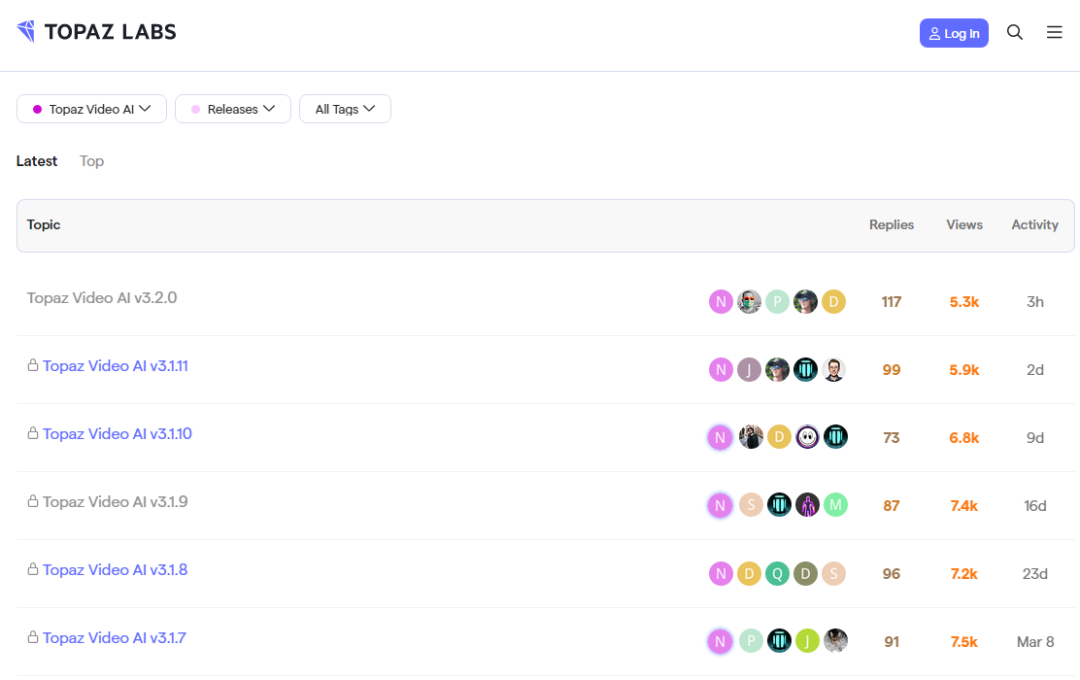Sort by Activity column header
The height and width of the screenshot is (680, 1080).
tap(1035, 225)
